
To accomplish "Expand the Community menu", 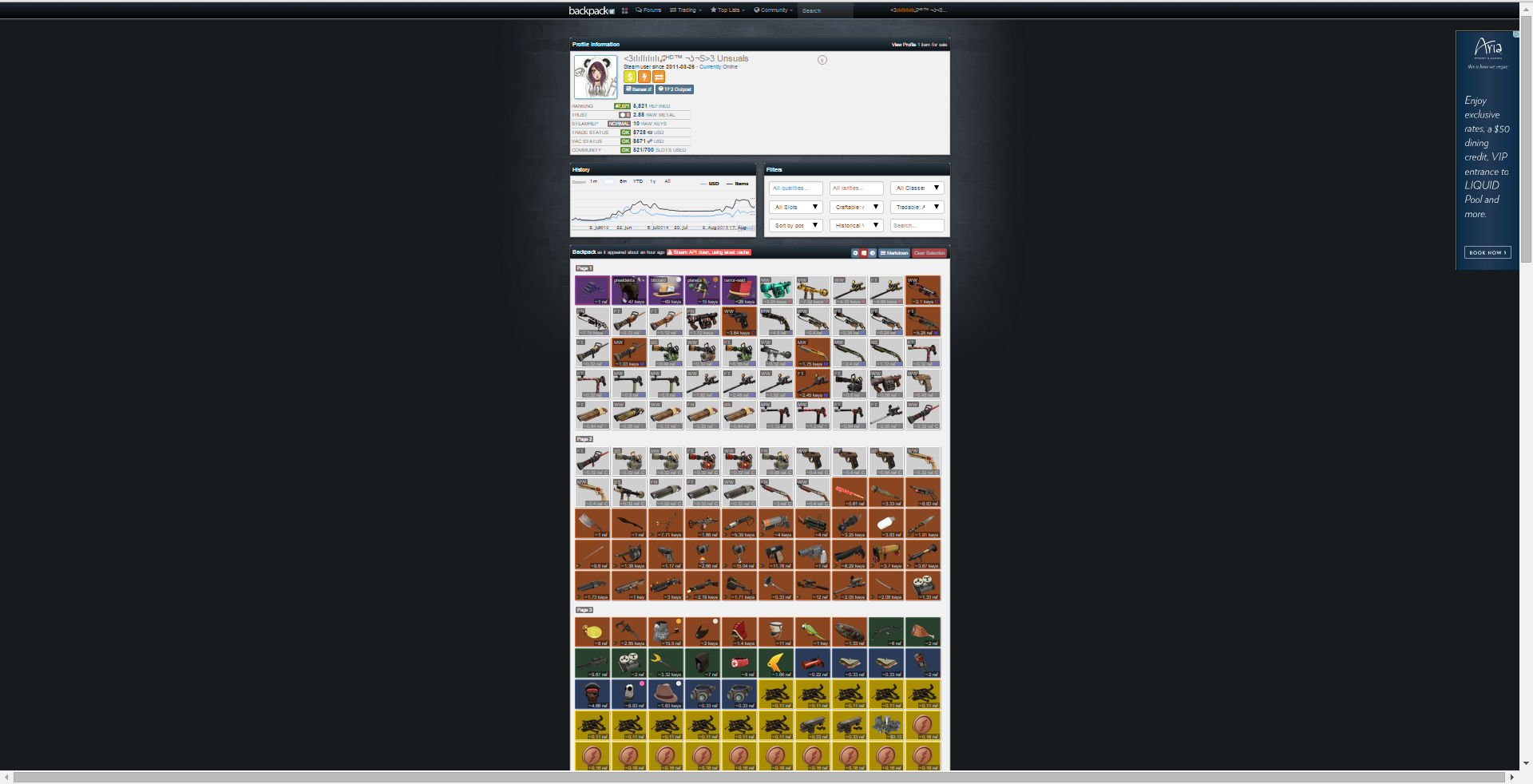I will point(774,10).
